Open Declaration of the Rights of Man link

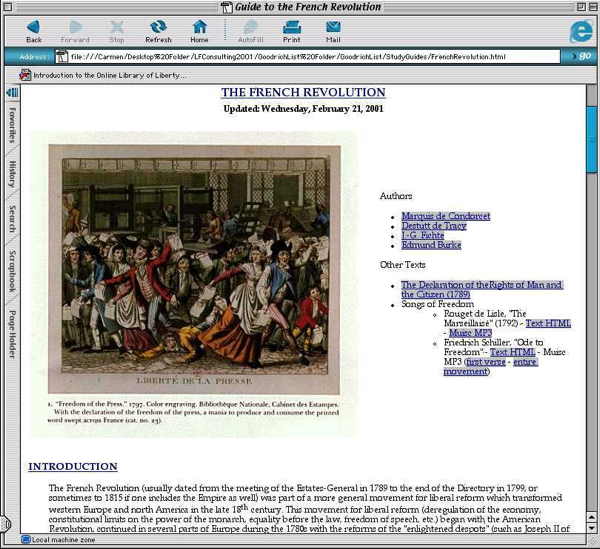pos(481,290)
